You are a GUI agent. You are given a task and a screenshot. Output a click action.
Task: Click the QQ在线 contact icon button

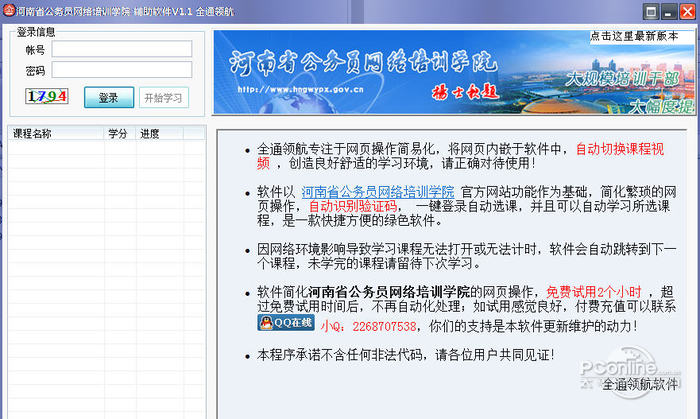[x=286, y=323]
